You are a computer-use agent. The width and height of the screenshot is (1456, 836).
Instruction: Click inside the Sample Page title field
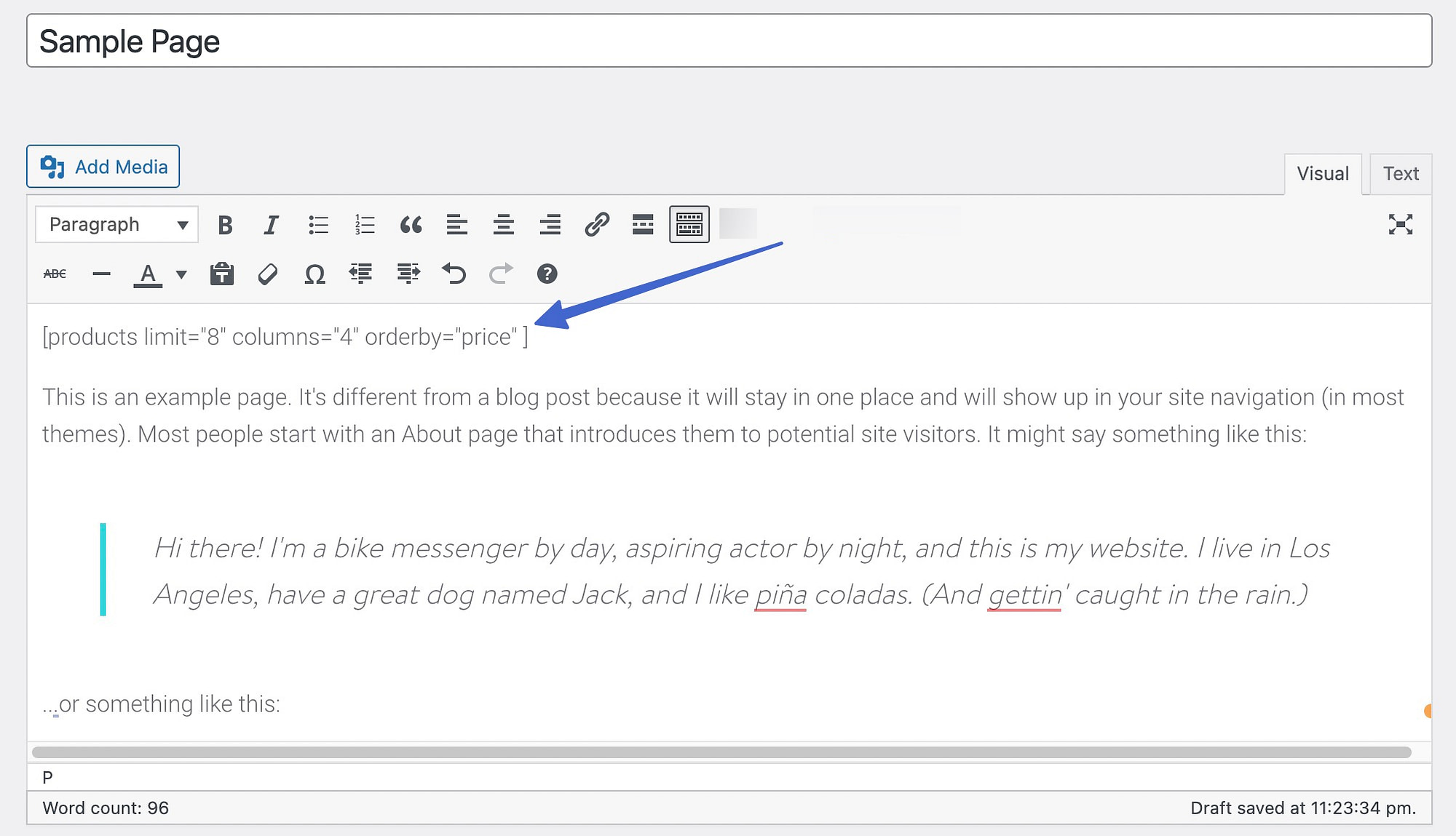(x=291, y=41)
